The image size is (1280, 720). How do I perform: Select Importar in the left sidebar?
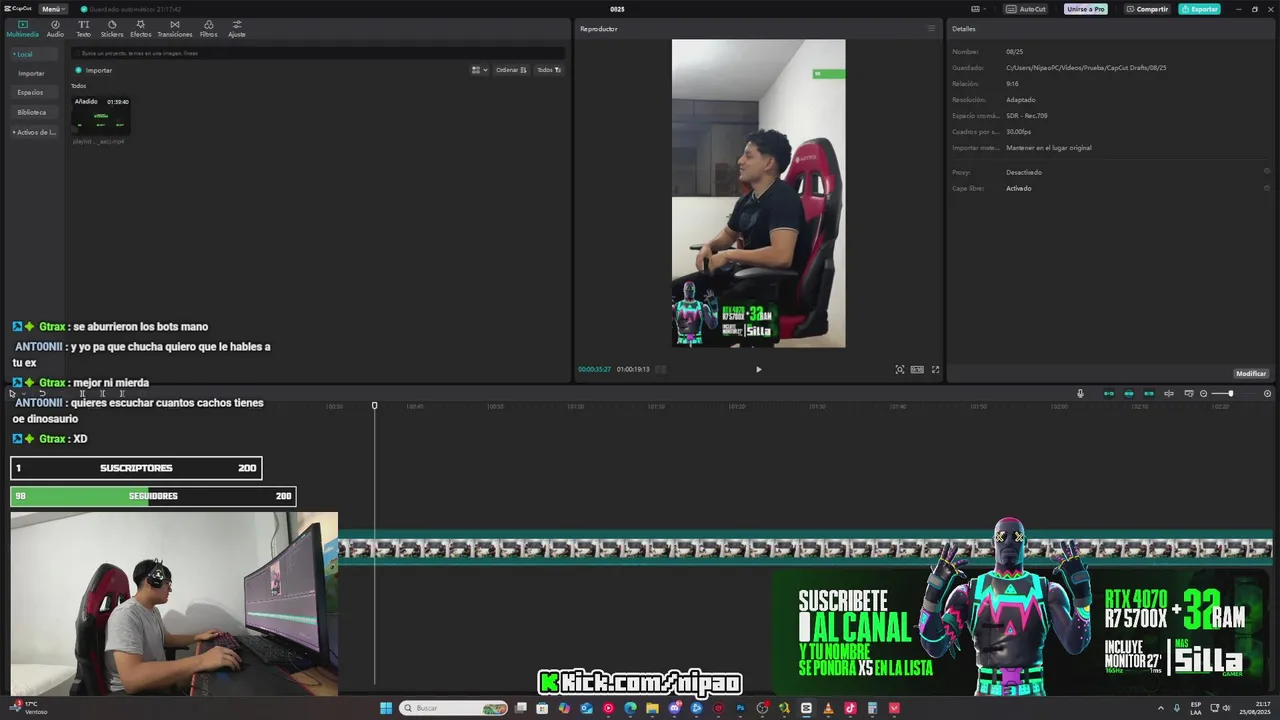31,73
